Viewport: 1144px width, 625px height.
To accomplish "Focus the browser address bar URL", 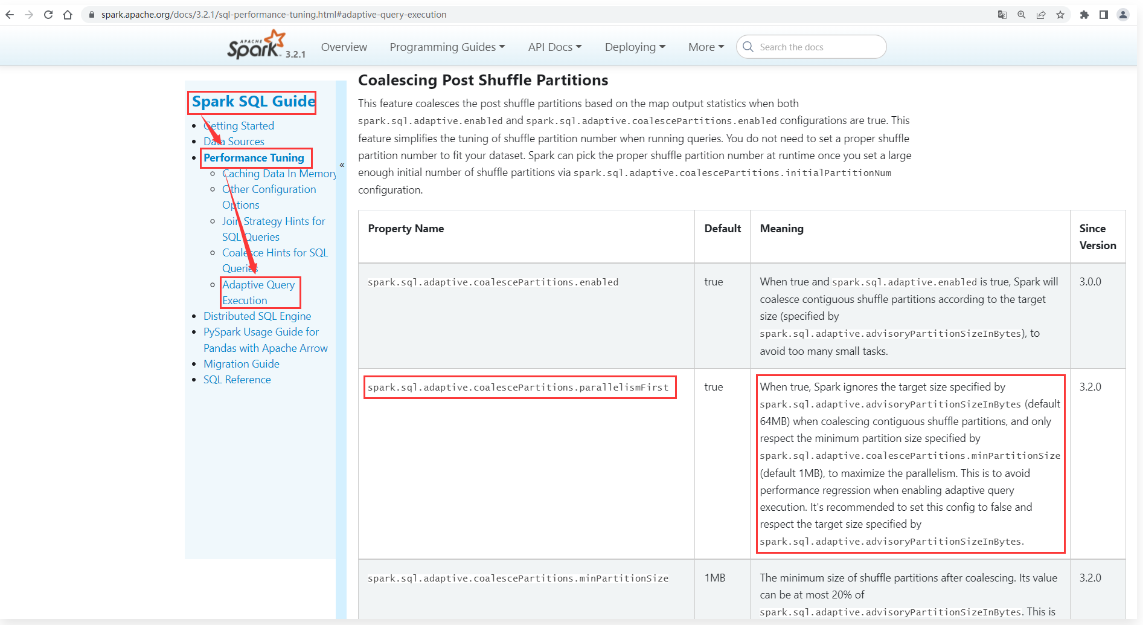I will 274,15.
